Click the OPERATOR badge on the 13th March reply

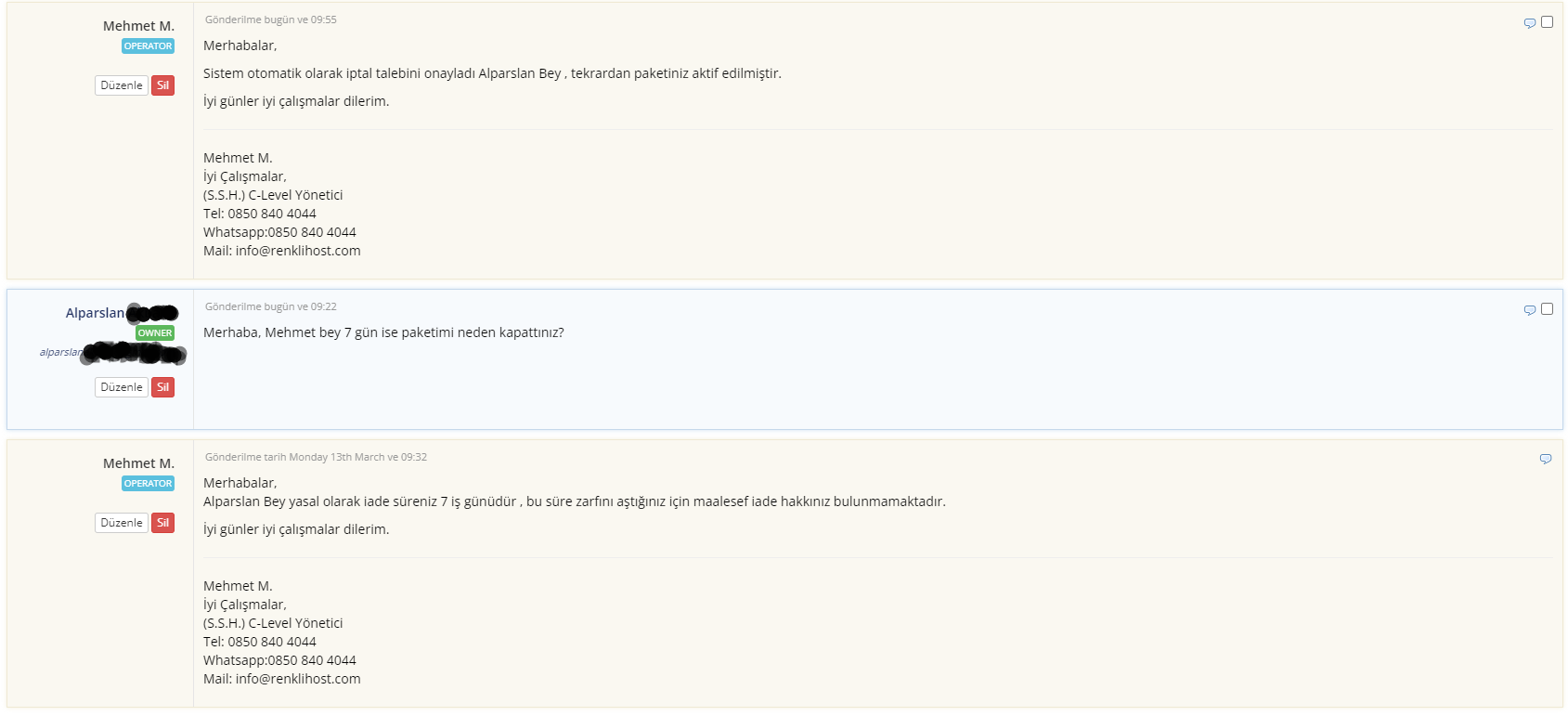pyautogui.click(x=149, y=483)
